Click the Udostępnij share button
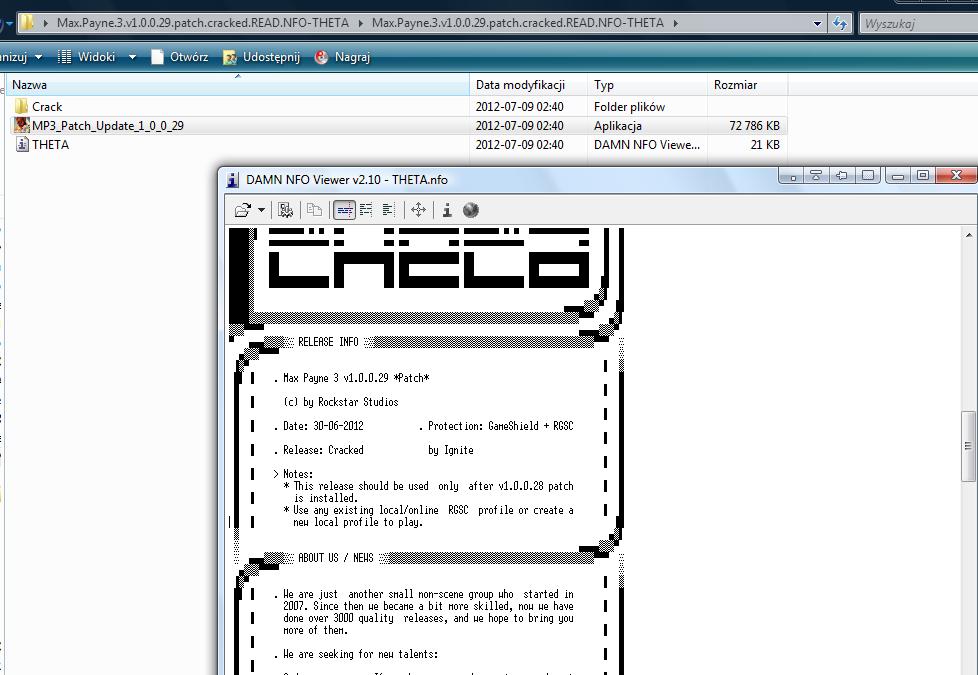 tap(262, 57)
